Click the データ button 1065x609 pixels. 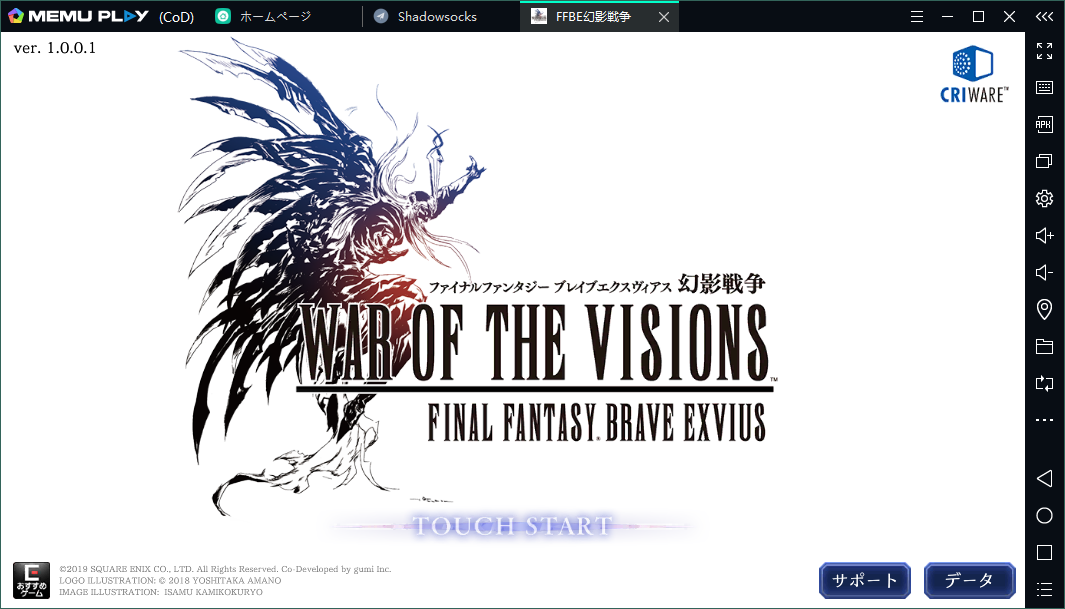point(969,580)
